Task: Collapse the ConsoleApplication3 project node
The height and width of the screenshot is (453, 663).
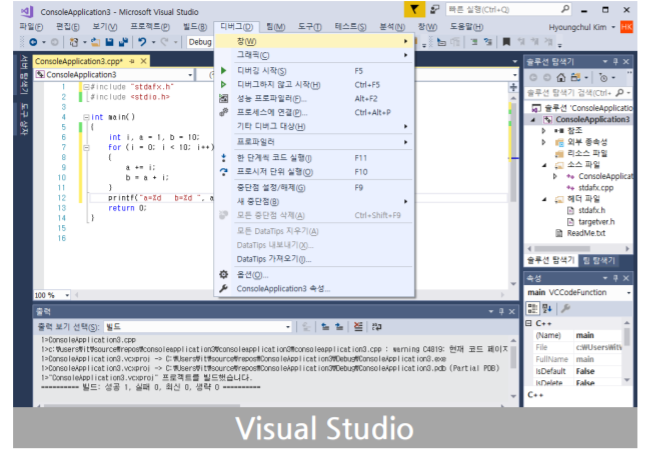Action: tap(533, 120)
